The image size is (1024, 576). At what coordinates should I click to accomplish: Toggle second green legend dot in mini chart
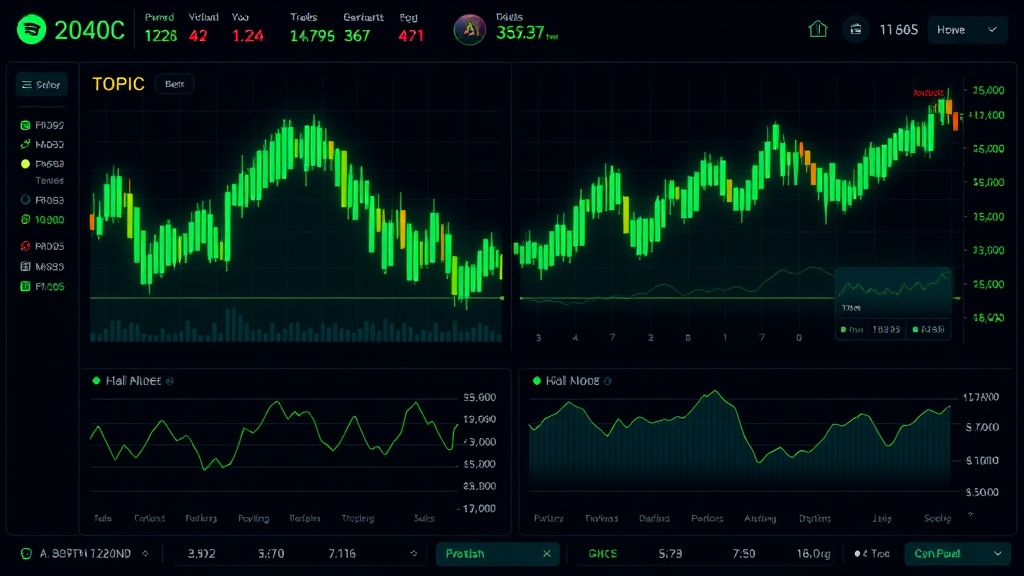(915, 330)
